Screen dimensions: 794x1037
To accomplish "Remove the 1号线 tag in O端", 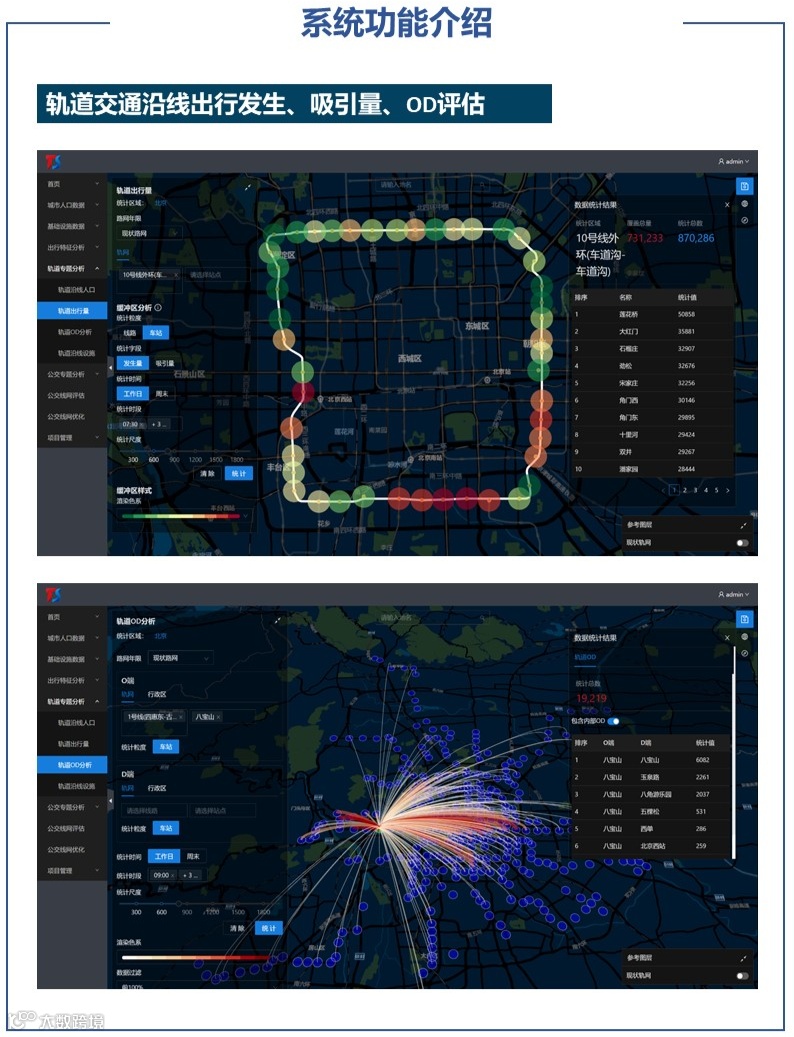I will (180, 717).
